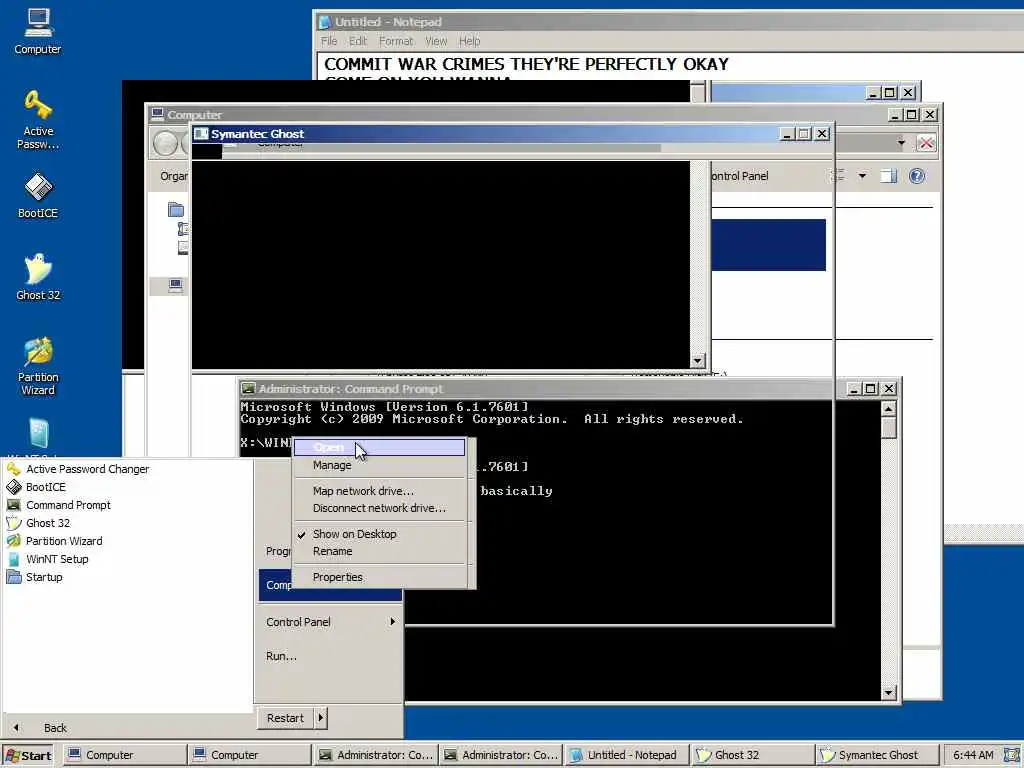Switch to Ghost 32 taskbar button

pyautogui.click(x=753, y=755)
